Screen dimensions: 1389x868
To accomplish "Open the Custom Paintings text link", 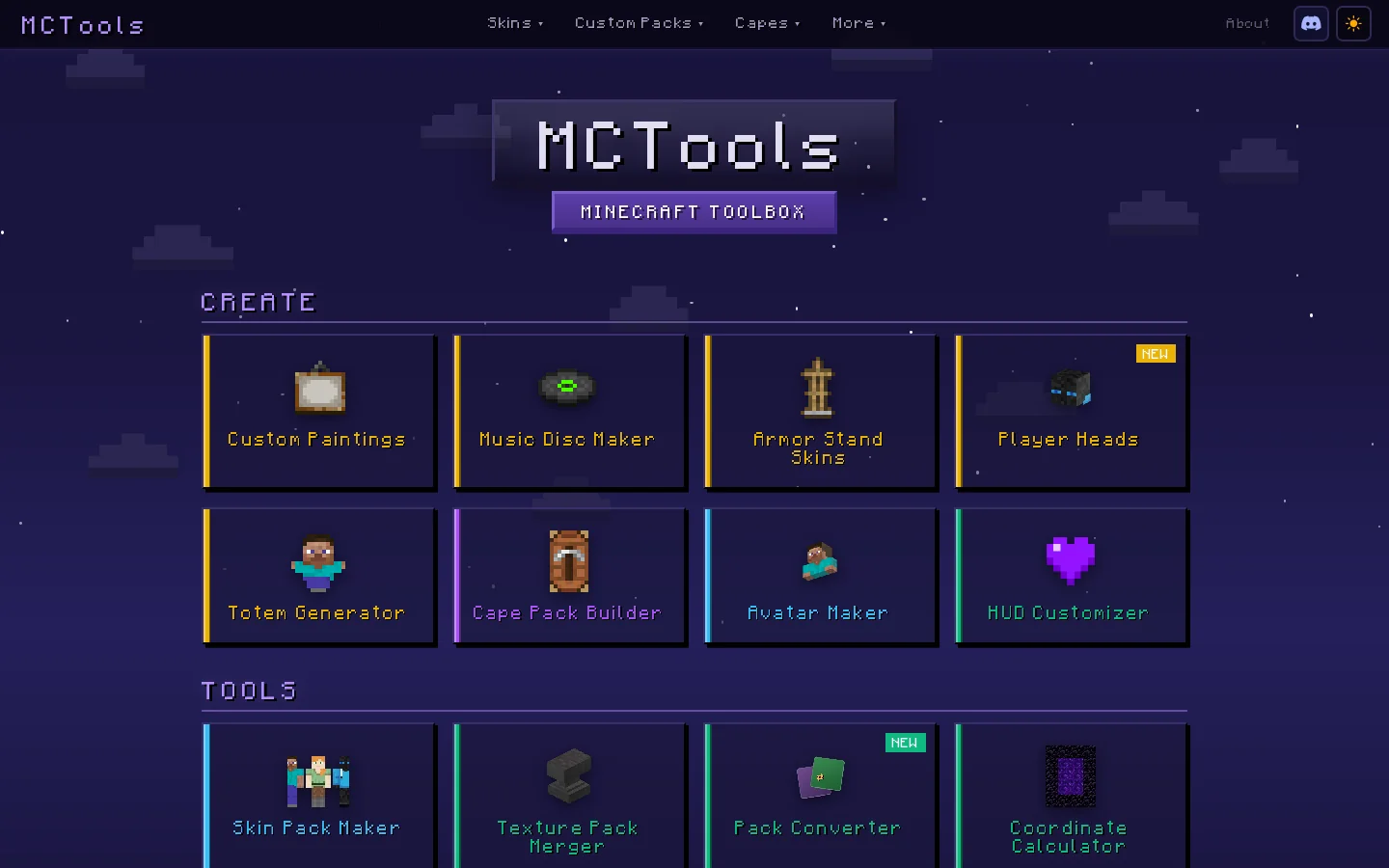I will [x=316, y=440].
